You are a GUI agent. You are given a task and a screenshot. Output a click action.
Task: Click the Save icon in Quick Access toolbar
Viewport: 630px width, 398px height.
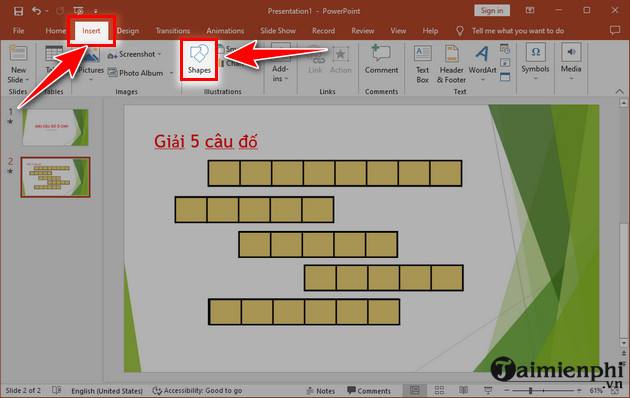coord(18,11)
